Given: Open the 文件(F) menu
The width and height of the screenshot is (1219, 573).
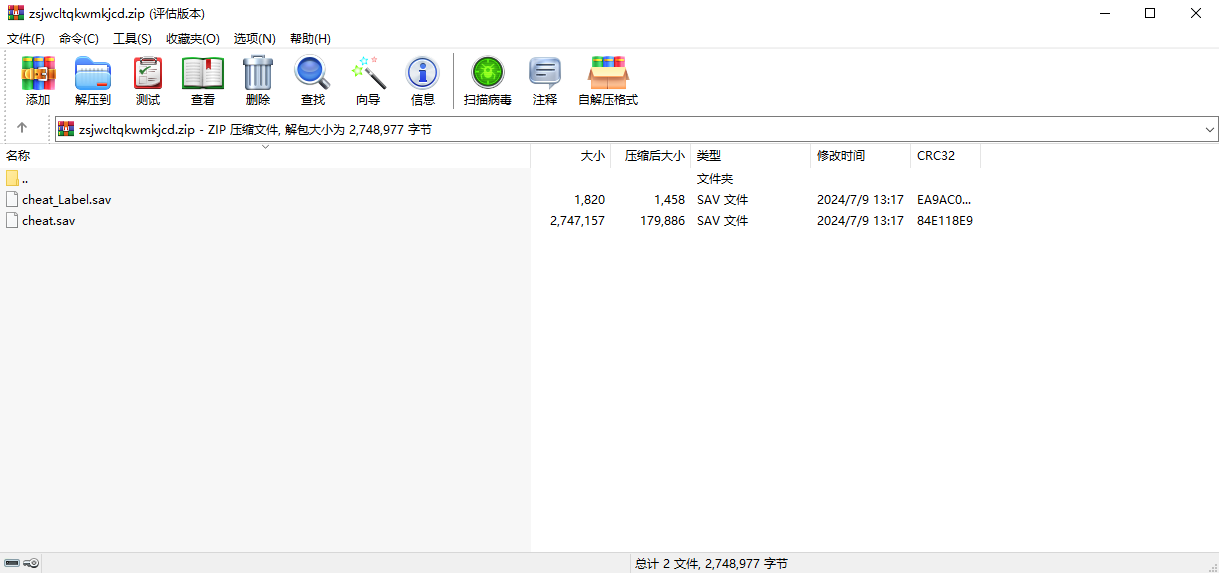Looking at the screenshot, I should [26, 38].
